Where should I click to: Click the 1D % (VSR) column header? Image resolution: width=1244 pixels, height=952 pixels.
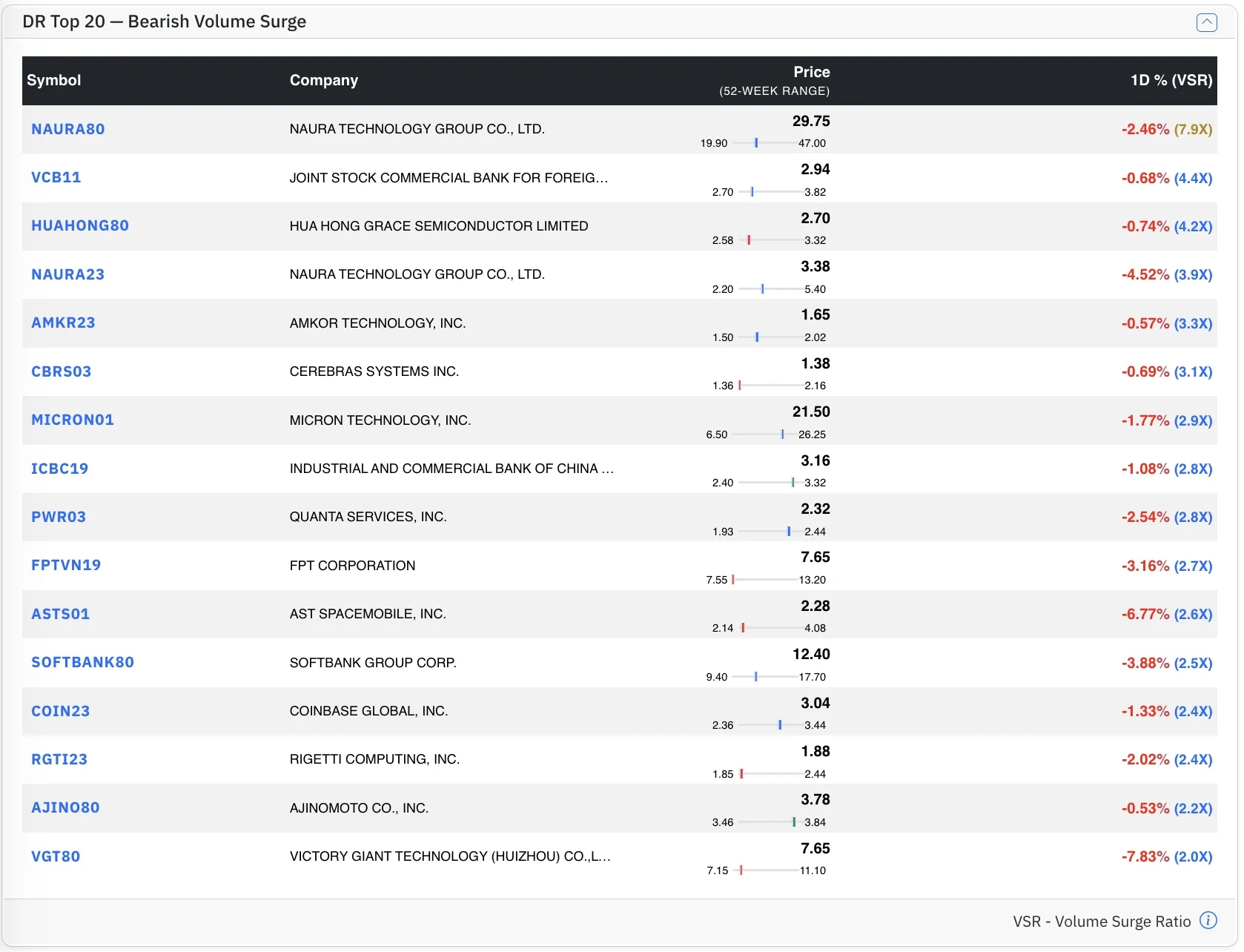pos(1171,80)
